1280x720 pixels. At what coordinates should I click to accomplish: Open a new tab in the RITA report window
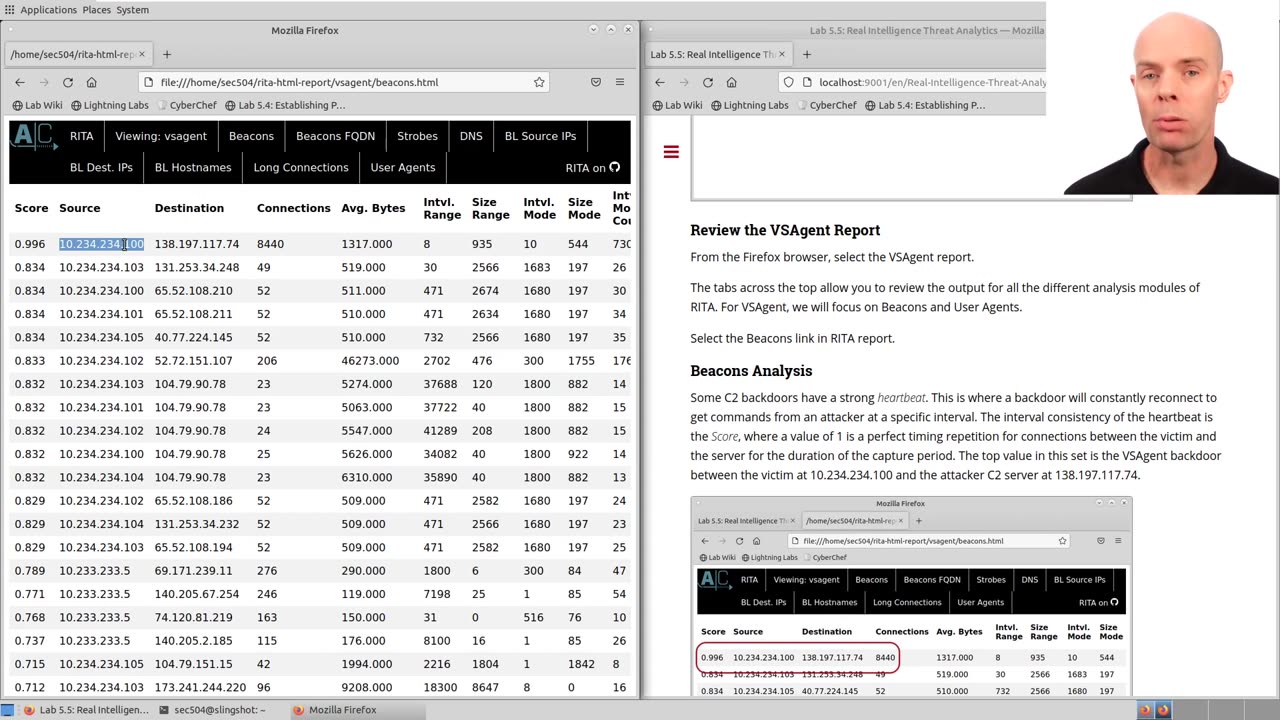coord(167,54)
